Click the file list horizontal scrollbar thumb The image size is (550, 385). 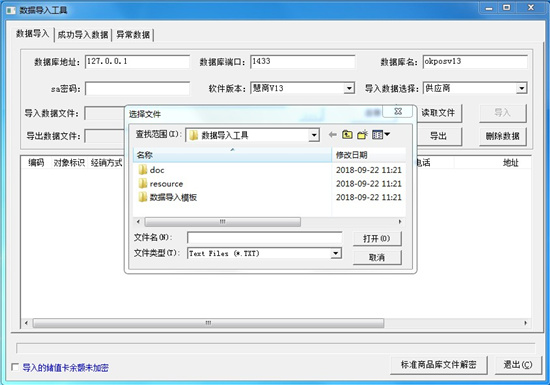tap(222, 222)
